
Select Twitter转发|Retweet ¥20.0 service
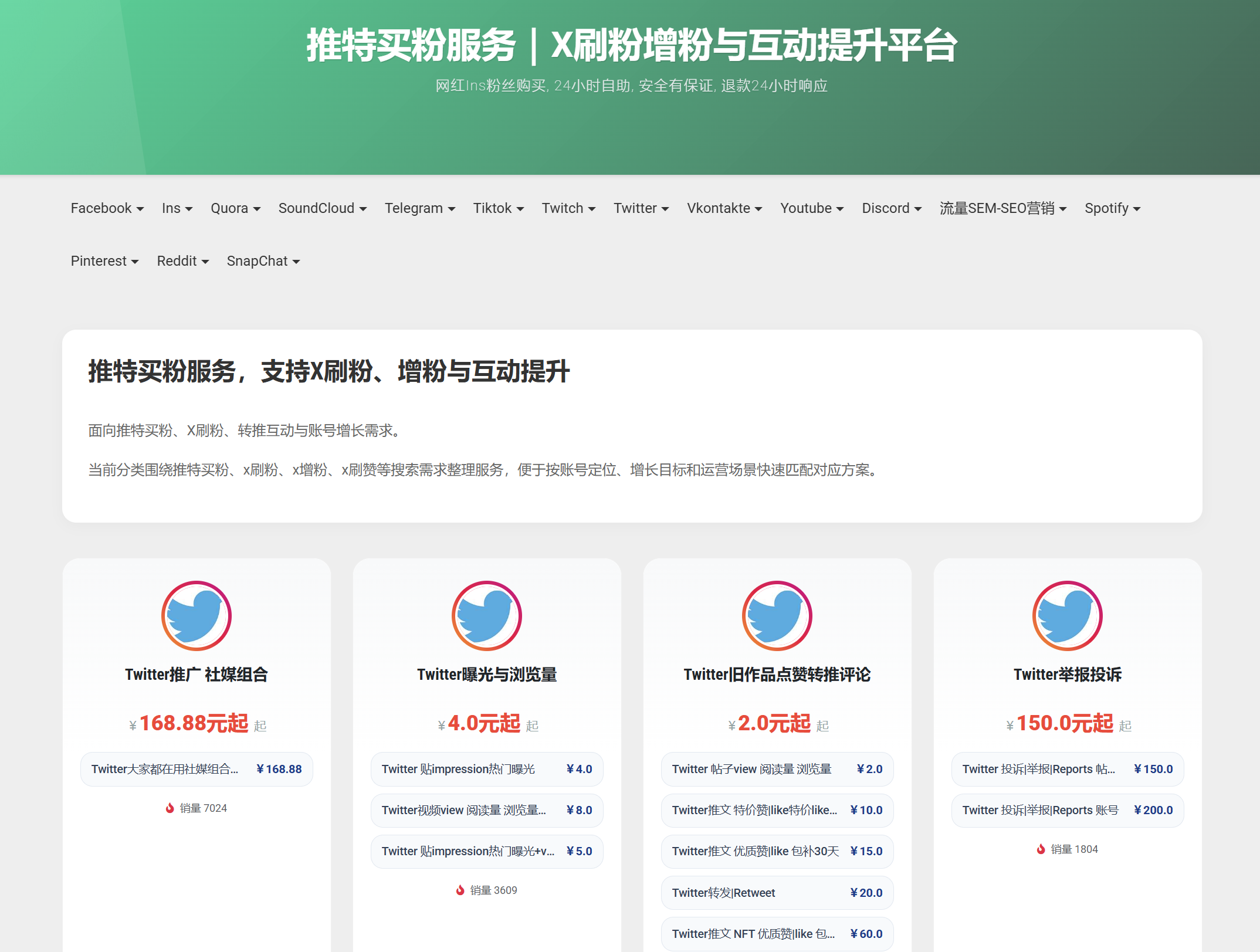[777, 893]
